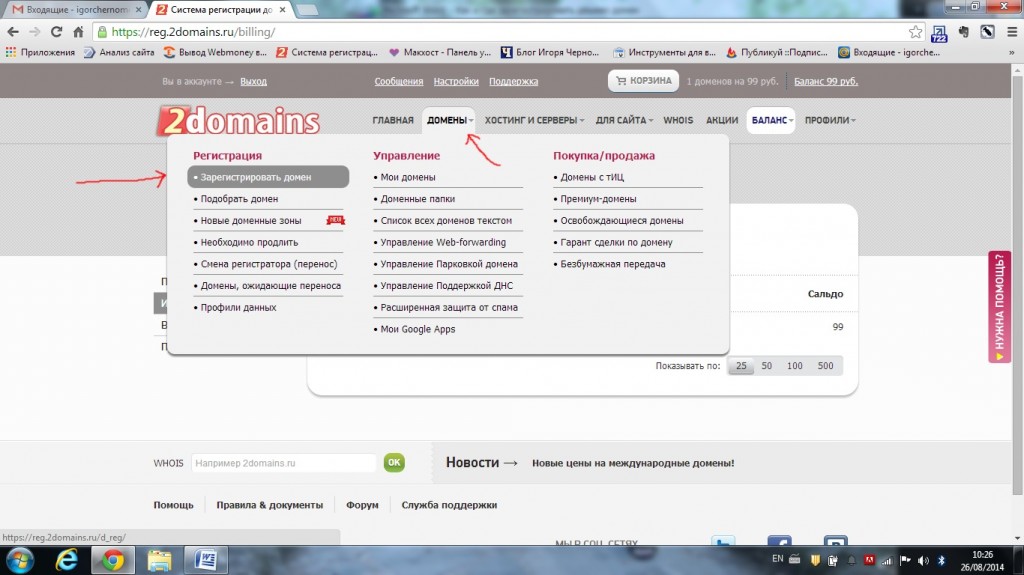
Task: Close the Система регистрации tab
Action: 282,10
